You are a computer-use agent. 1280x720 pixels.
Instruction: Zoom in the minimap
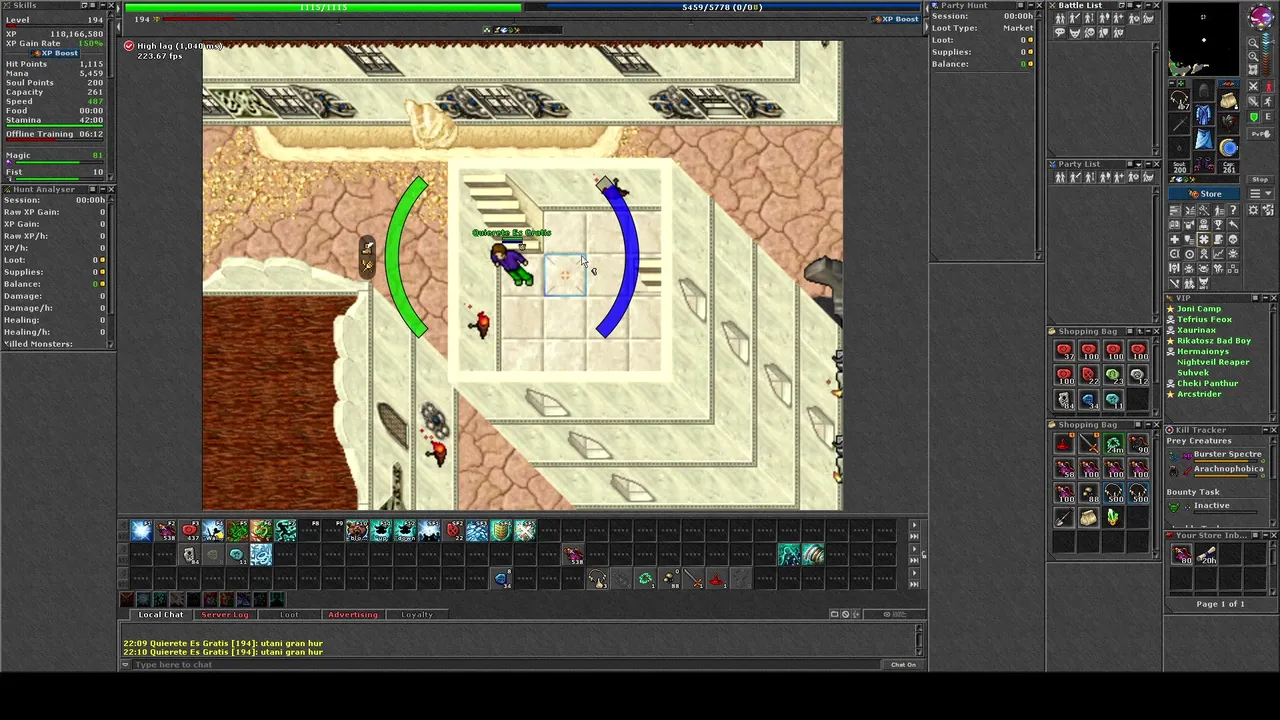pyautogui.click(x=1253, y=56)
